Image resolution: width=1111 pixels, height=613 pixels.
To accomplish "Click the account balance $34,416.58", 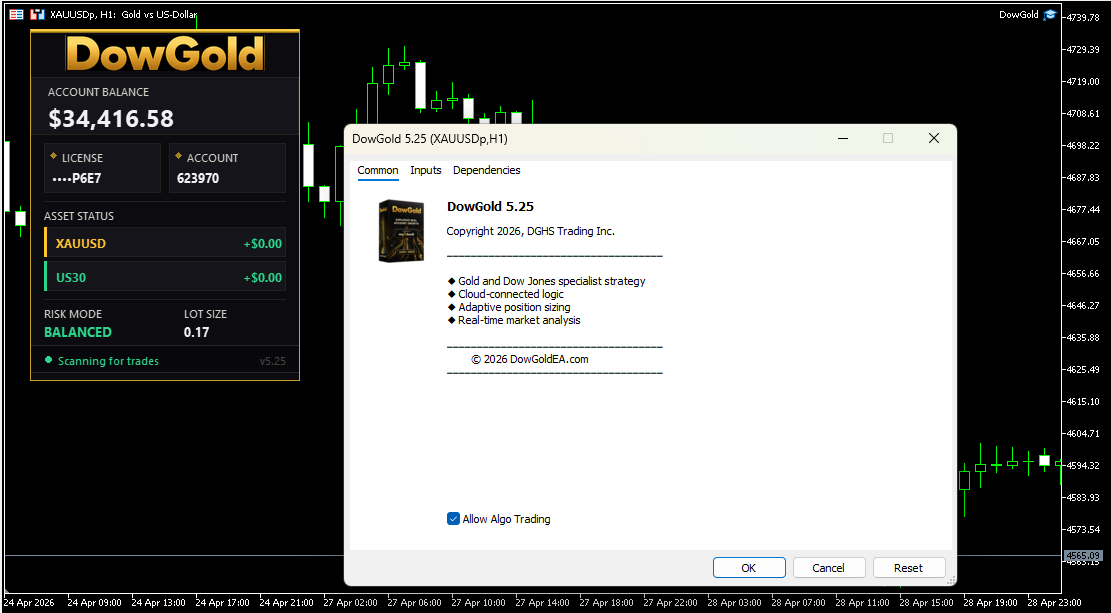I will point(111,118).
